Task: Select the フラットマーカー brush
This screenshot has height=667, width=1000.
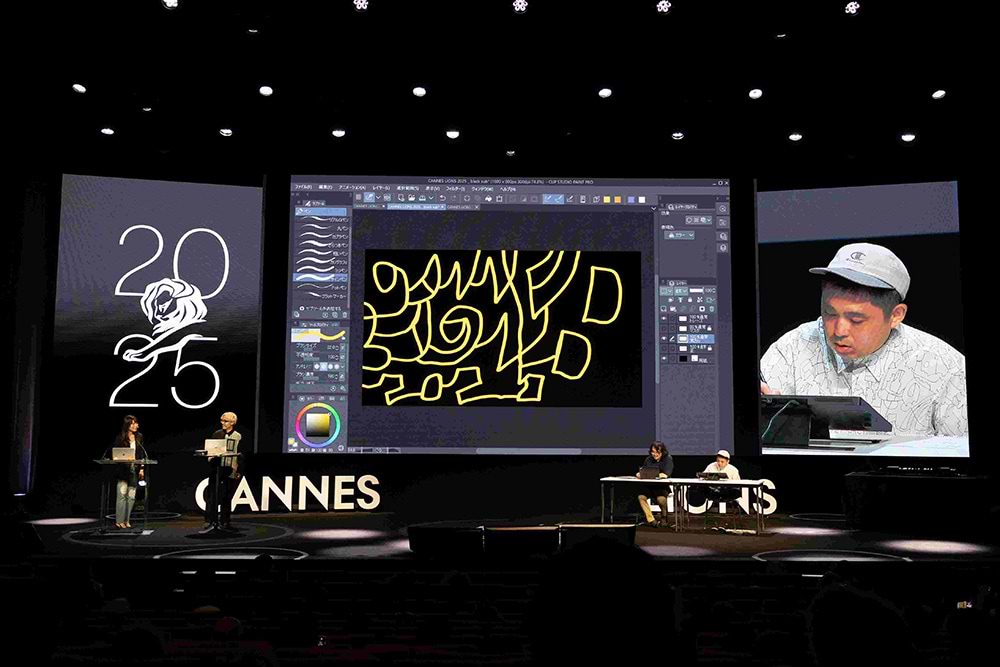Action: coord(321,296)
